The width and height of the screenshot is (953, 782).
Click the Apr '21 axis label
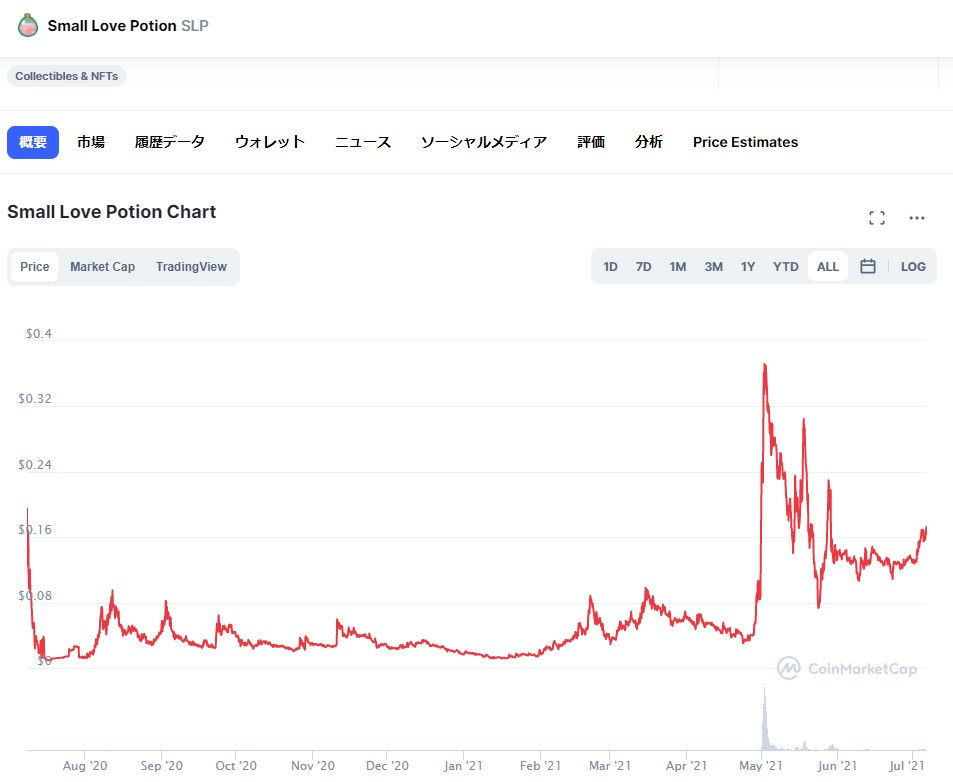pos(686,766)
